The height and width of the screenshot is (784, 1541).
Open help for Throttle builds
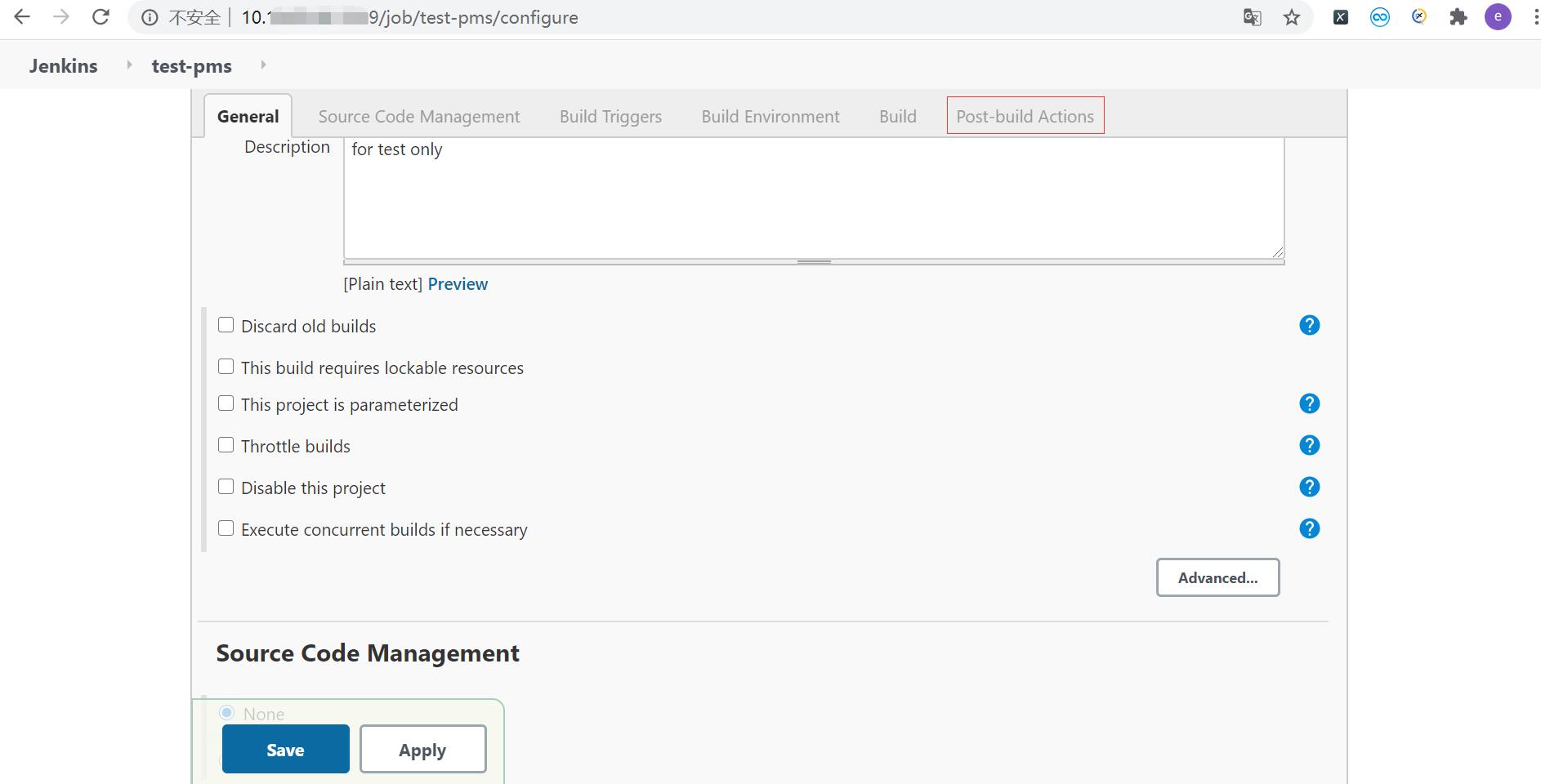click(x=1310, y=445)
